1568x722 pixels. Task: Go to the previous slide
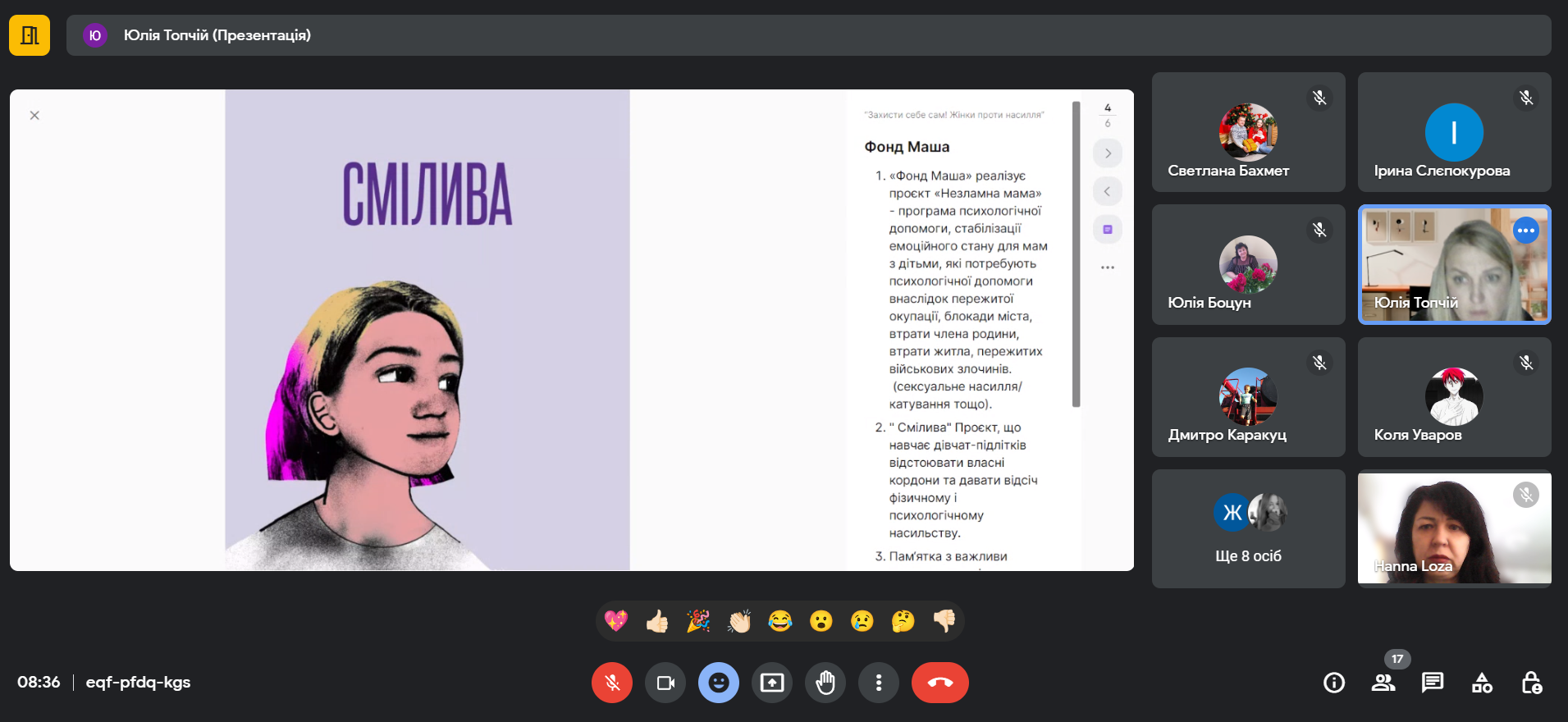point(1108,191)
